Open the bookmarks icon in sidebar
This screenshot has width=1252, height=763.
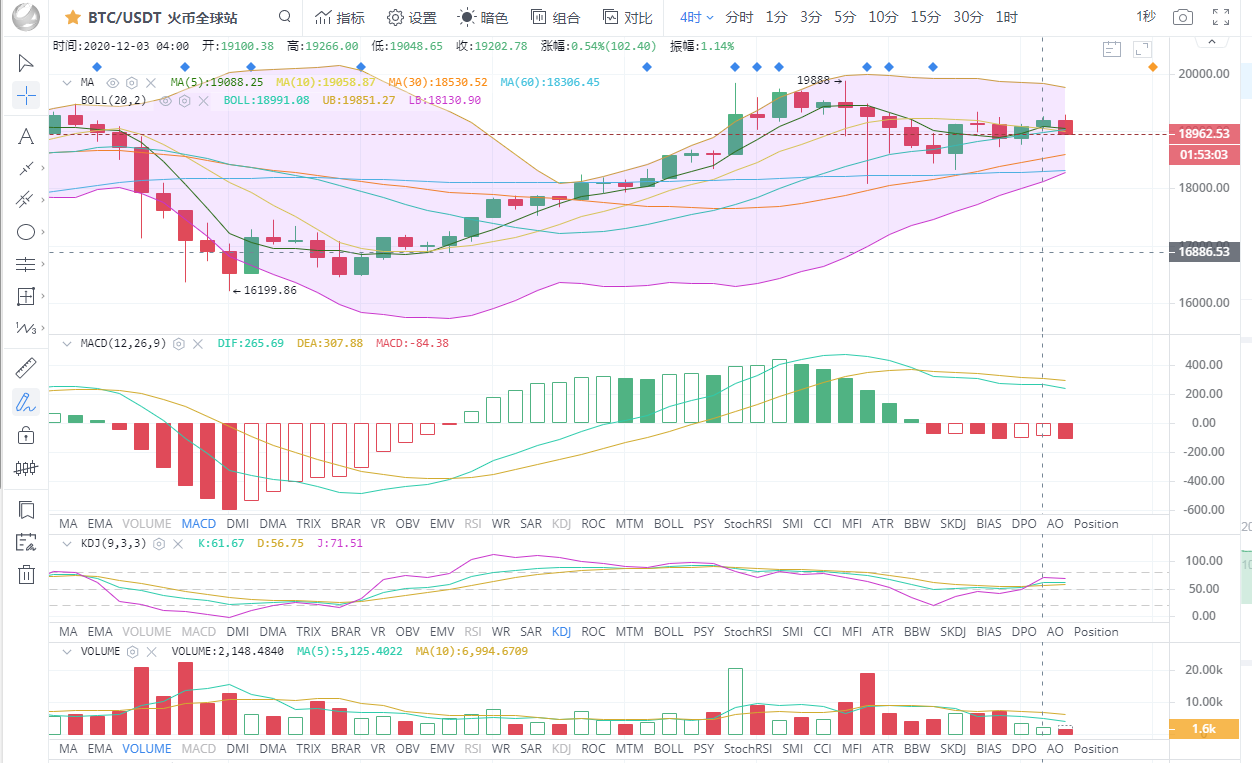point(26,510)
